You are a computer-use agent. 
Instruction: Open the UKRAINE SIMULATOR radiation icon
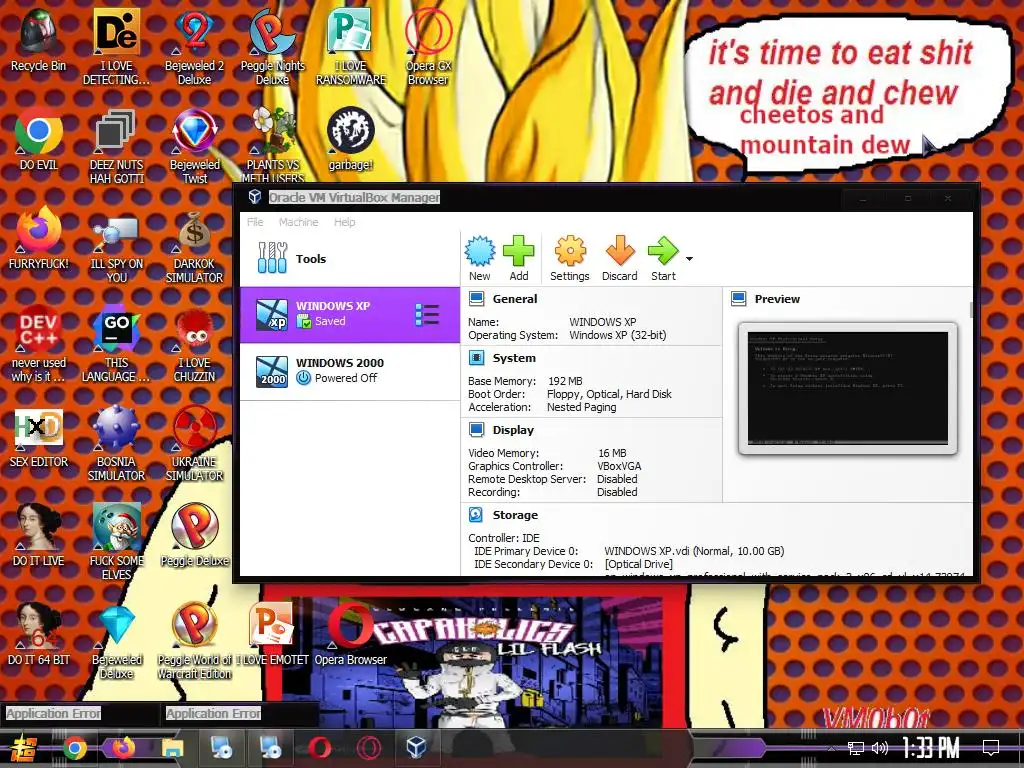click(194, 444)
